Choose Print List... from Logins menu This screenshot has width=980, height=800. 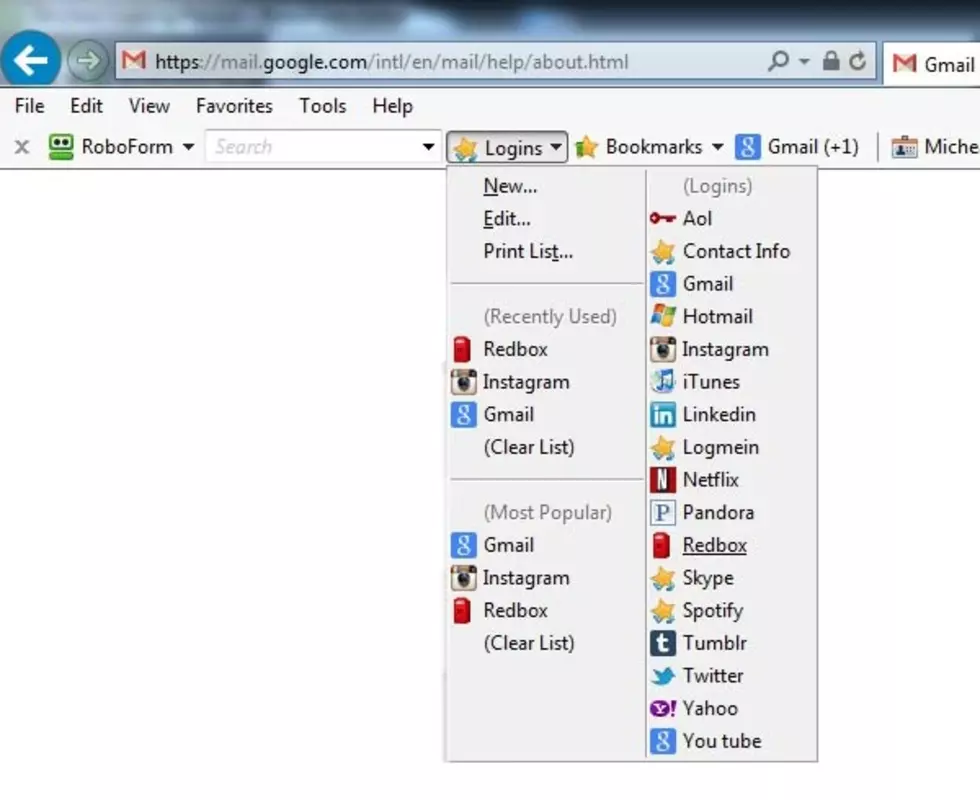pyautogui.click(x=528, y=251)
